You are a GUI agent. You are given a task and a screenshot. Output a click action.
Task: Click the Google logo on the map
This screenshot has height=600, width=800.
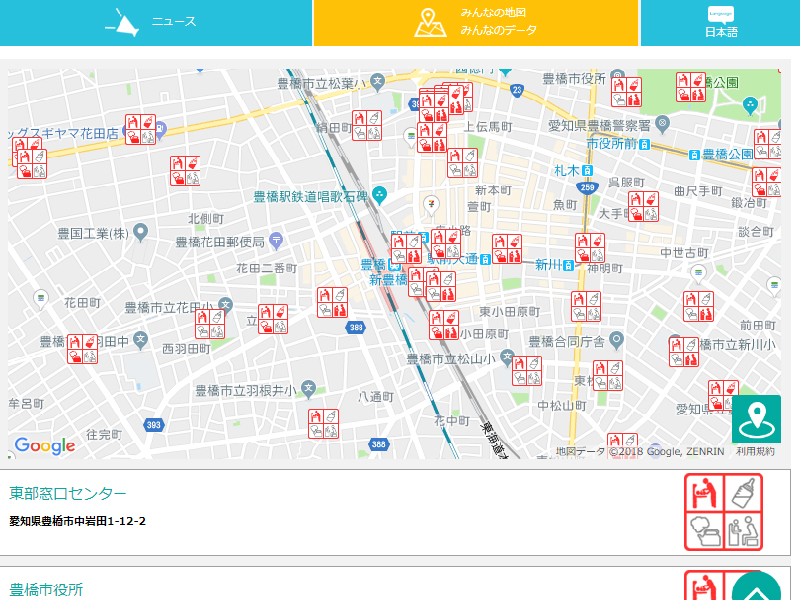pos(44,446)
